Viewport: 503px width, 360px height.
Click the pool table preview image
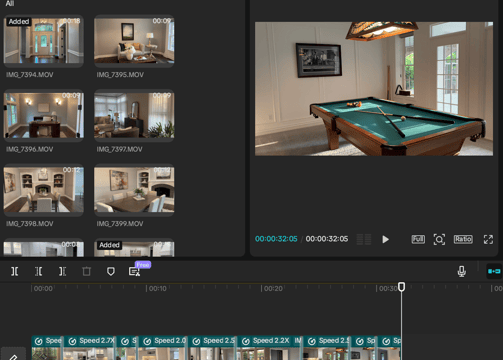374,89
